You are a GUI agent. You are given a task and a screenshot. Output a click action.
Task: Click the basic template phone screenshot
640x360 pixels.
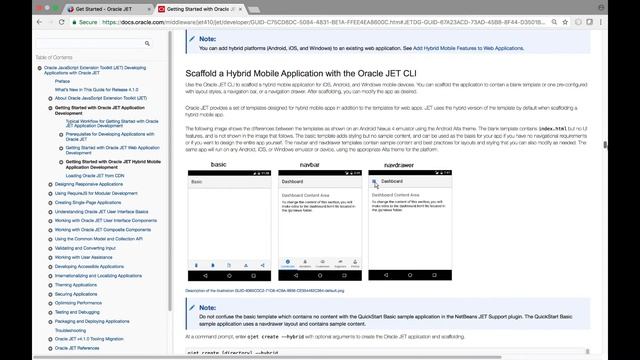[229, 226]
